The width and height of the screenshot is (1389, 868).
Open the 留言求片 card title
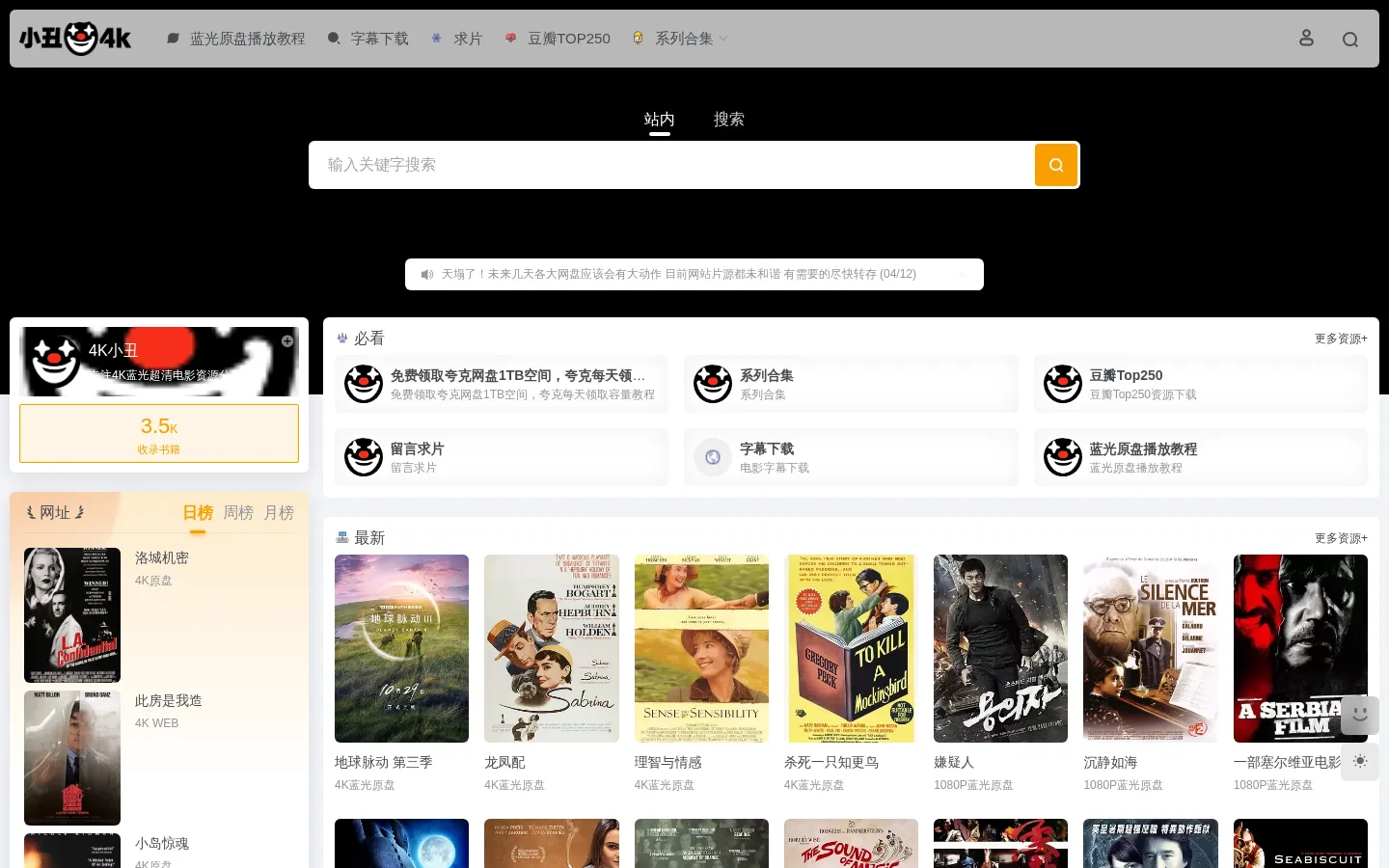click(417, 449)
